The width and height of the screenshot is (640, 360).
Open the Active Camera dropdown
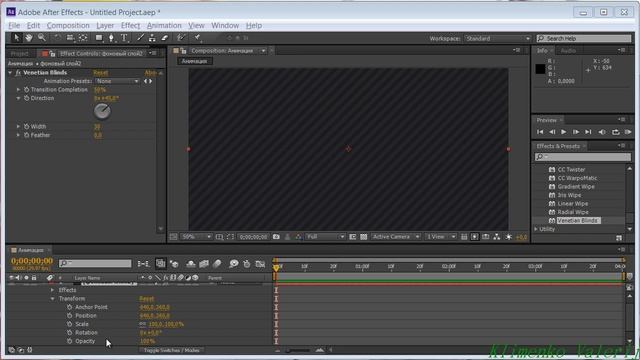click(396, 237)
